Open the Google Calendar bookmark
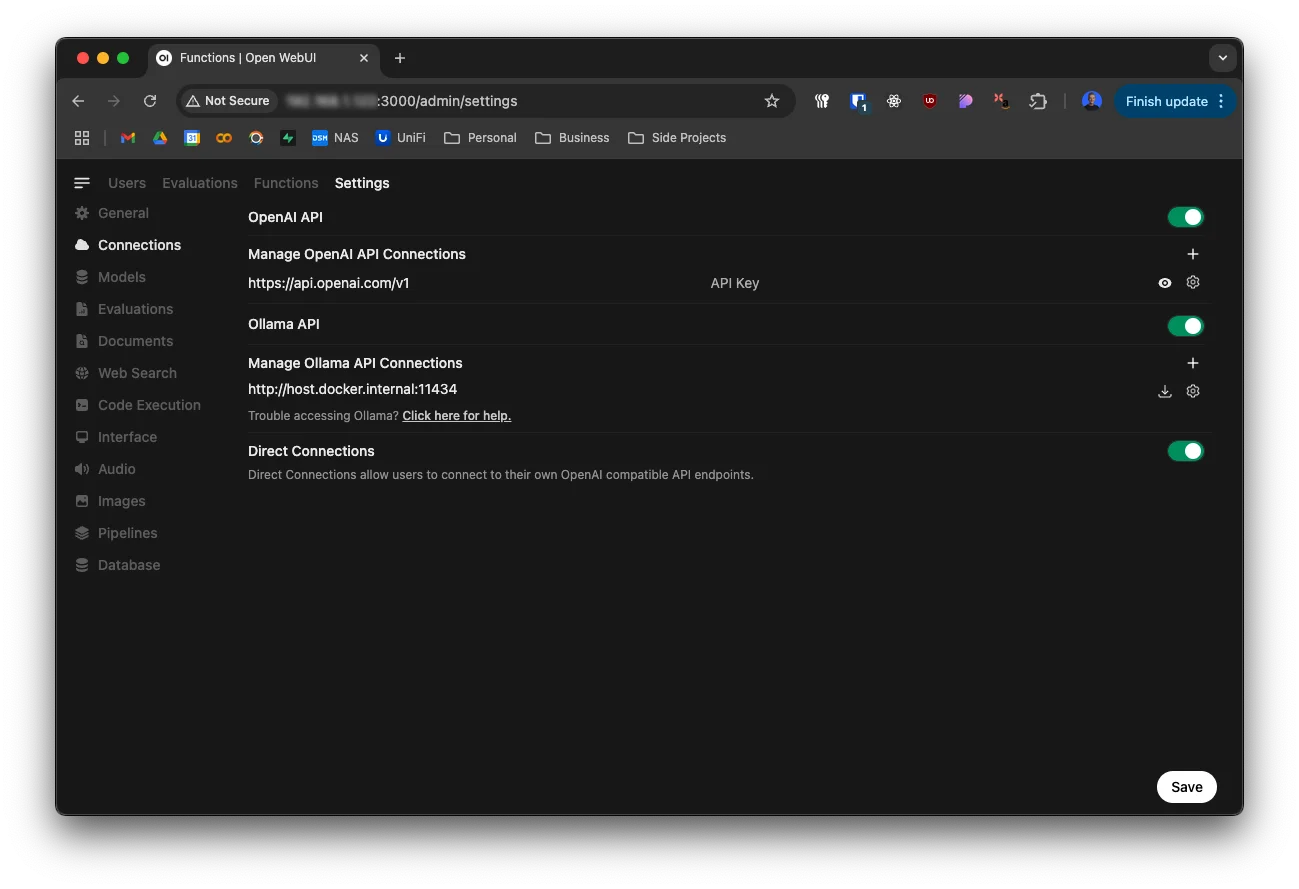 (192, 138)
